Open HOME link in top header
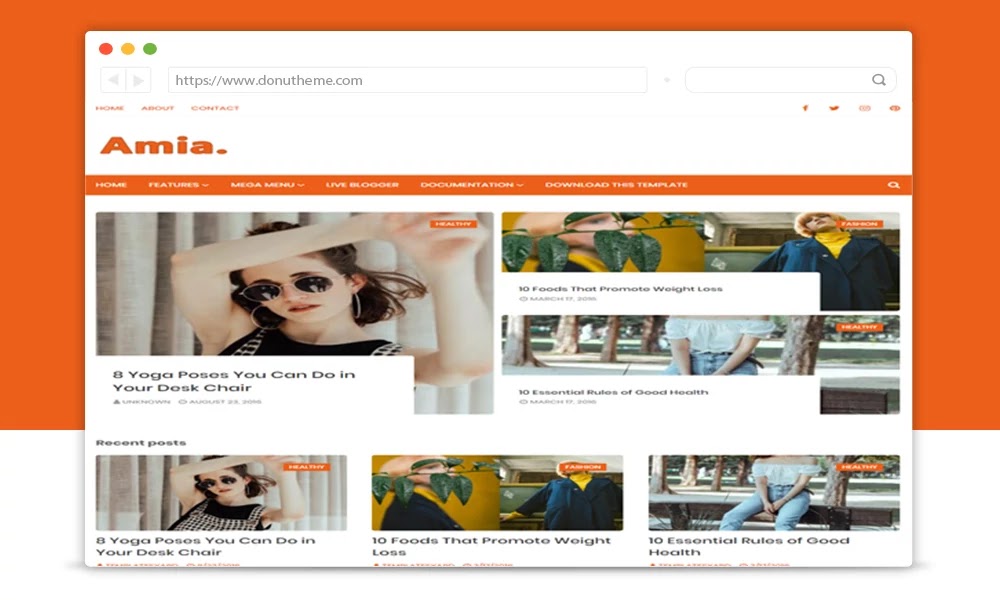This screenshot has width=1000, height=600. tap(110, 108)
